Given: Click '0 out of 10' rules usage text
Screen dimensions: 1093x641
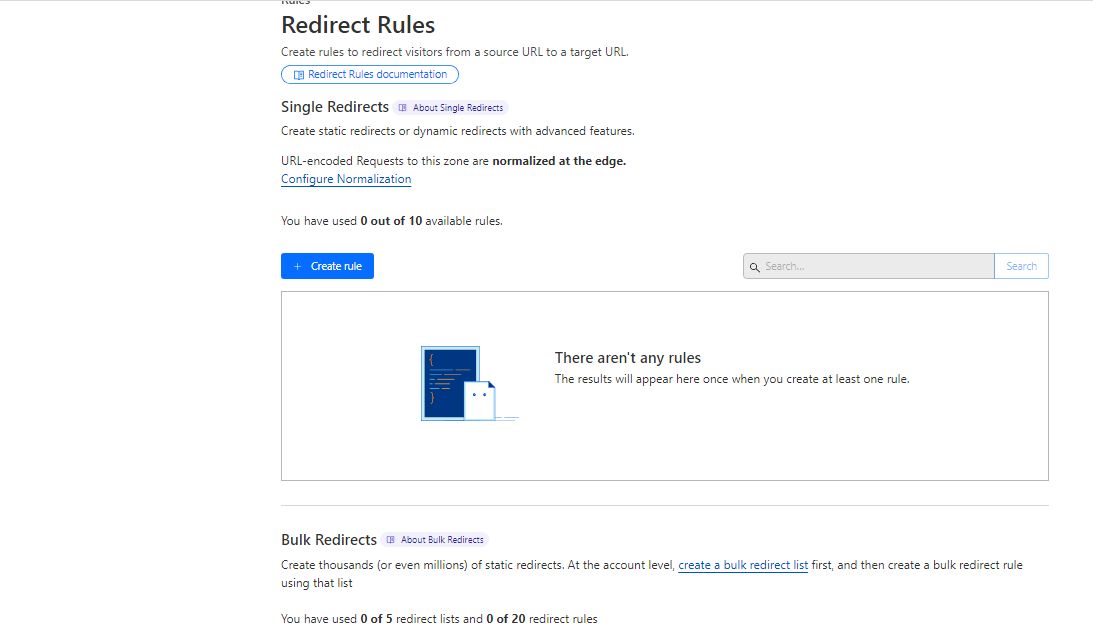Looking at the screenshot, I should click(391, 221).
